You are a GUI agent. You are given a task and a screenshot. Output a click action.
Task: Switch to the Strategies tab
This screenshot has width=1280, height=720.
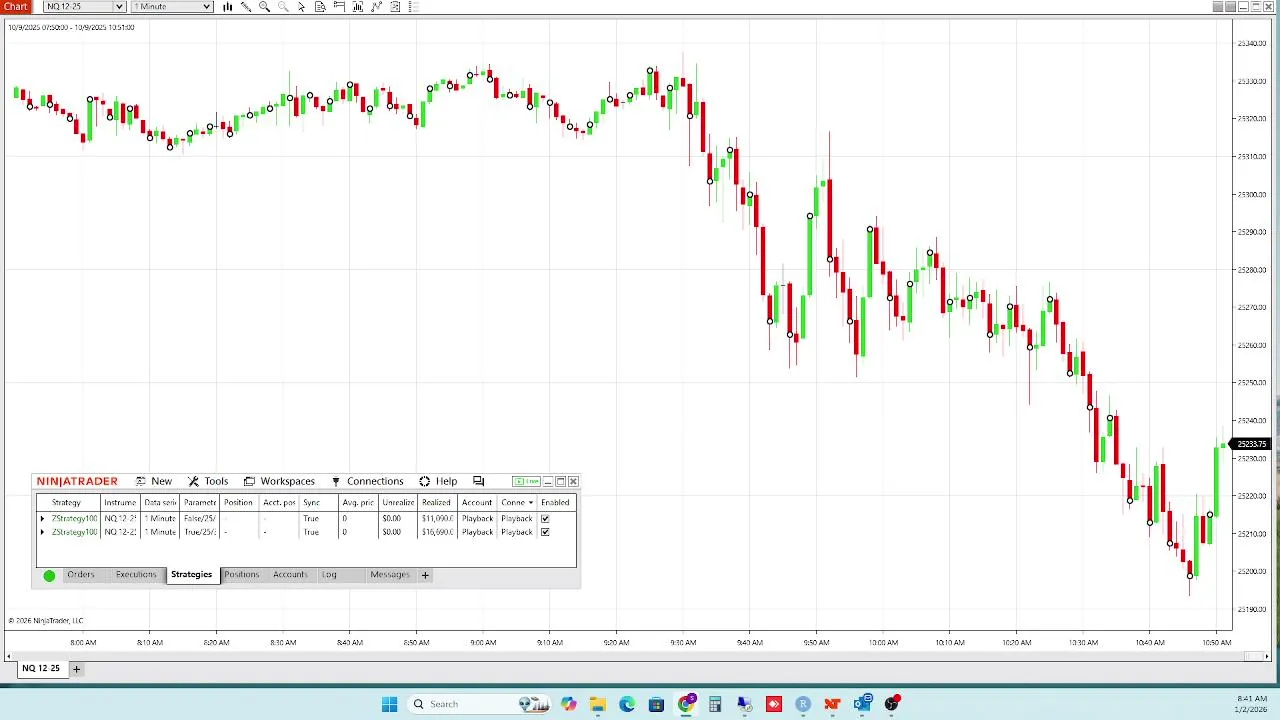tap(191, 575)
